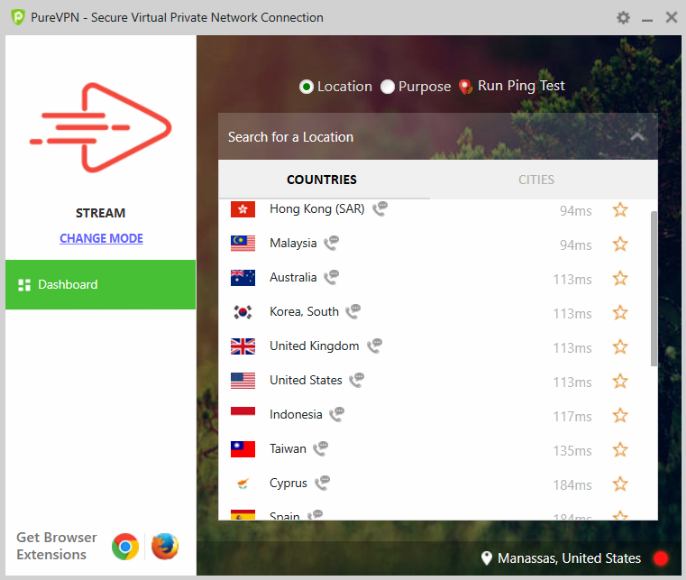Click the red connection status dot
Screen dimensions: 686x580
[x=660, y=558]
